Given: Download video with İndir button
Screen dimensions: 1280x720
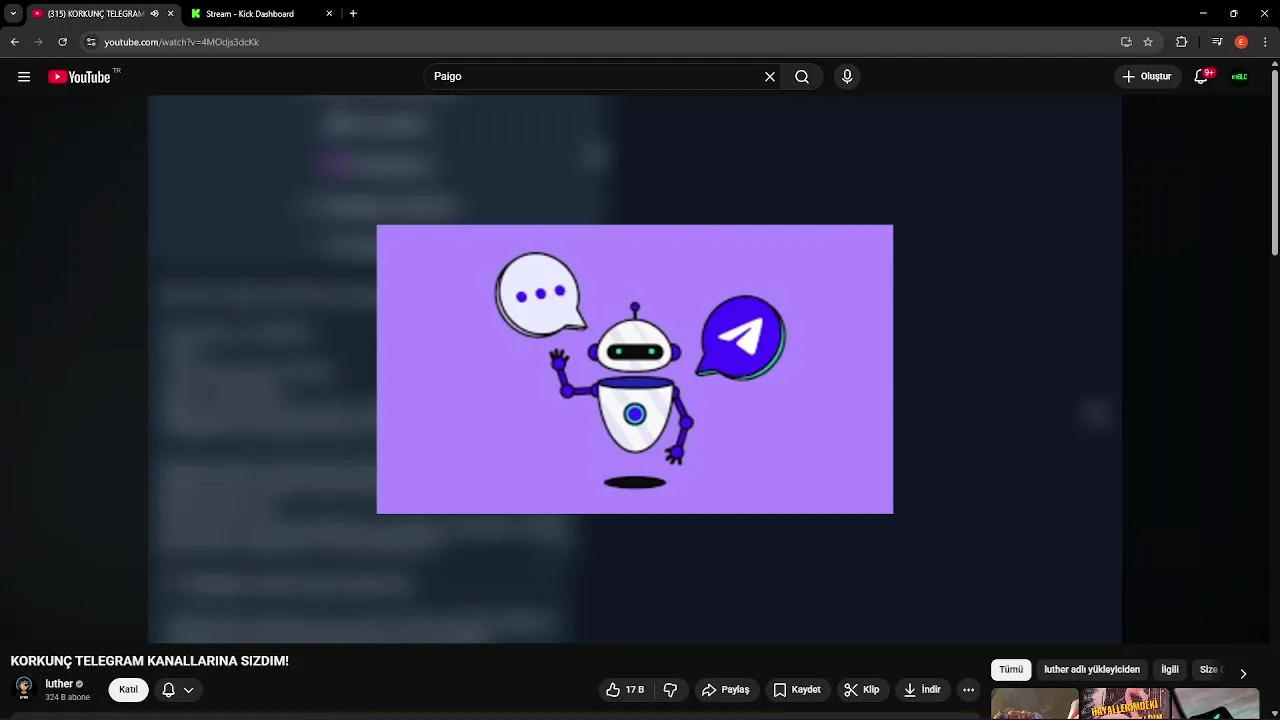Looking at the screenshot, I should [923, 690].
